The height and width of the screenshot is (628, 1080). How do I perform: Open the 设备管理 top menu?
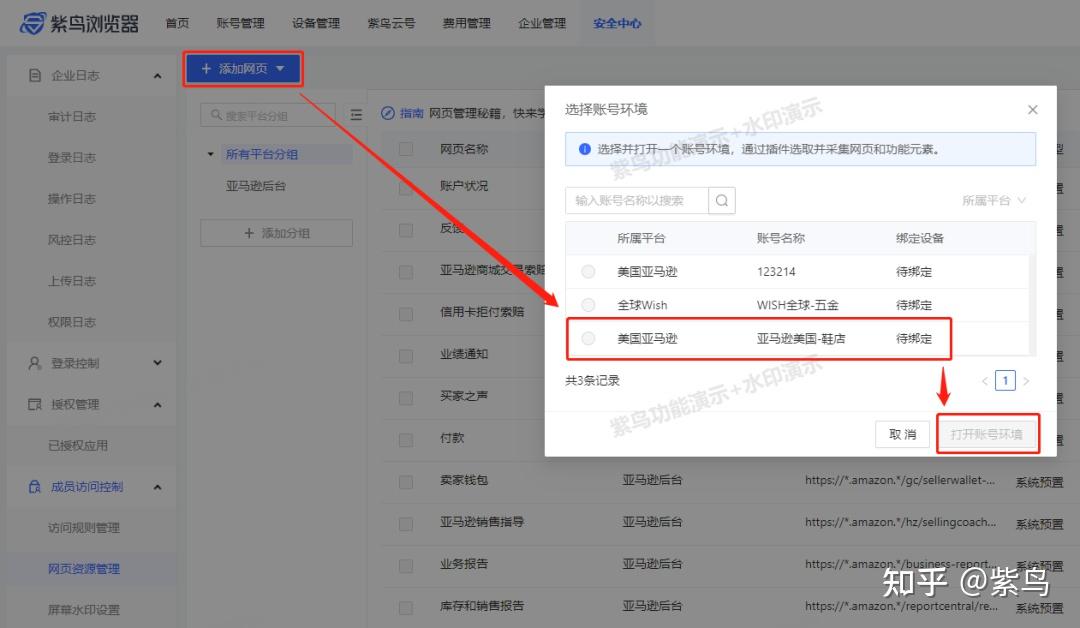coord(315,23)
